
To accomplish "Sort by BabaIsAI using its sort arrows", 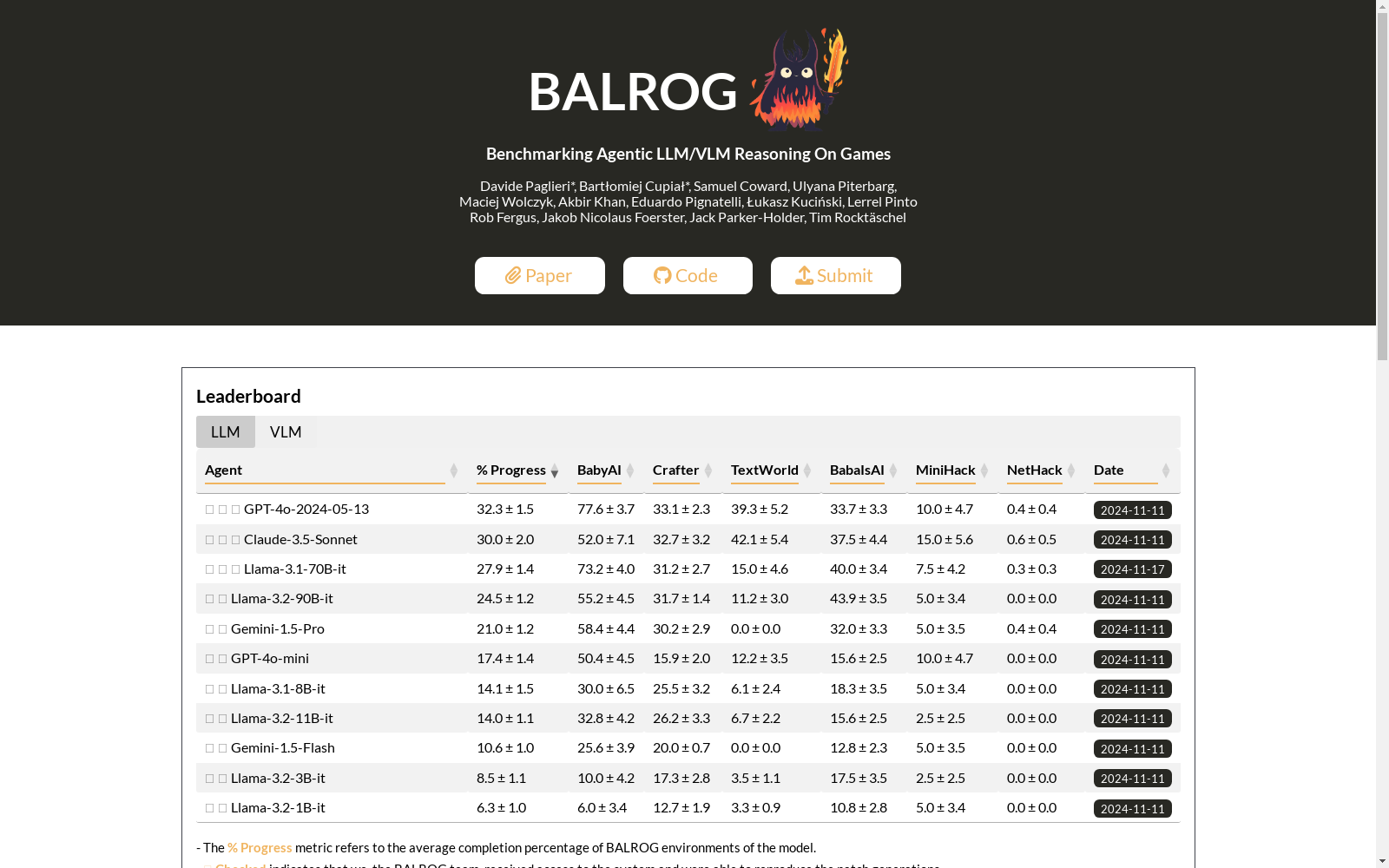I will [893, 470].
